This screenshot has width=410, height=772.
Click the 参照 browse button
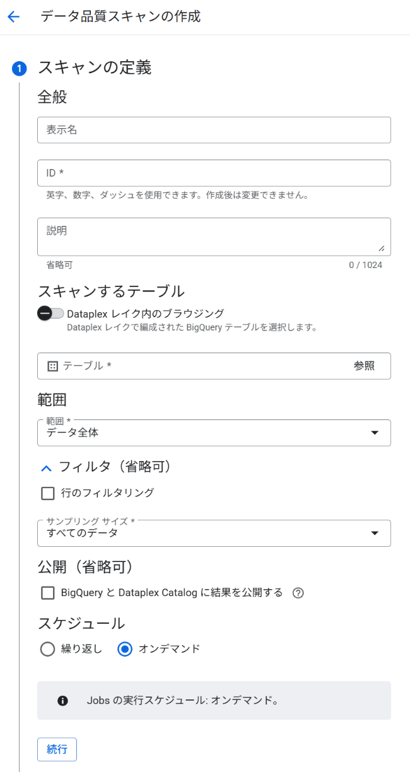point(364,366)
